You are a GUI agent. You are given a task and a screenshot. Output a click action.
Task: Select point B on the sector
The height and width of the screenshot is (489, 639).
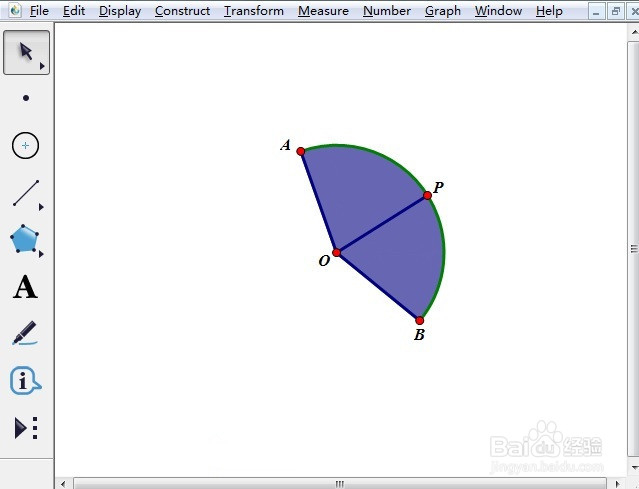(x=420, y=321)
